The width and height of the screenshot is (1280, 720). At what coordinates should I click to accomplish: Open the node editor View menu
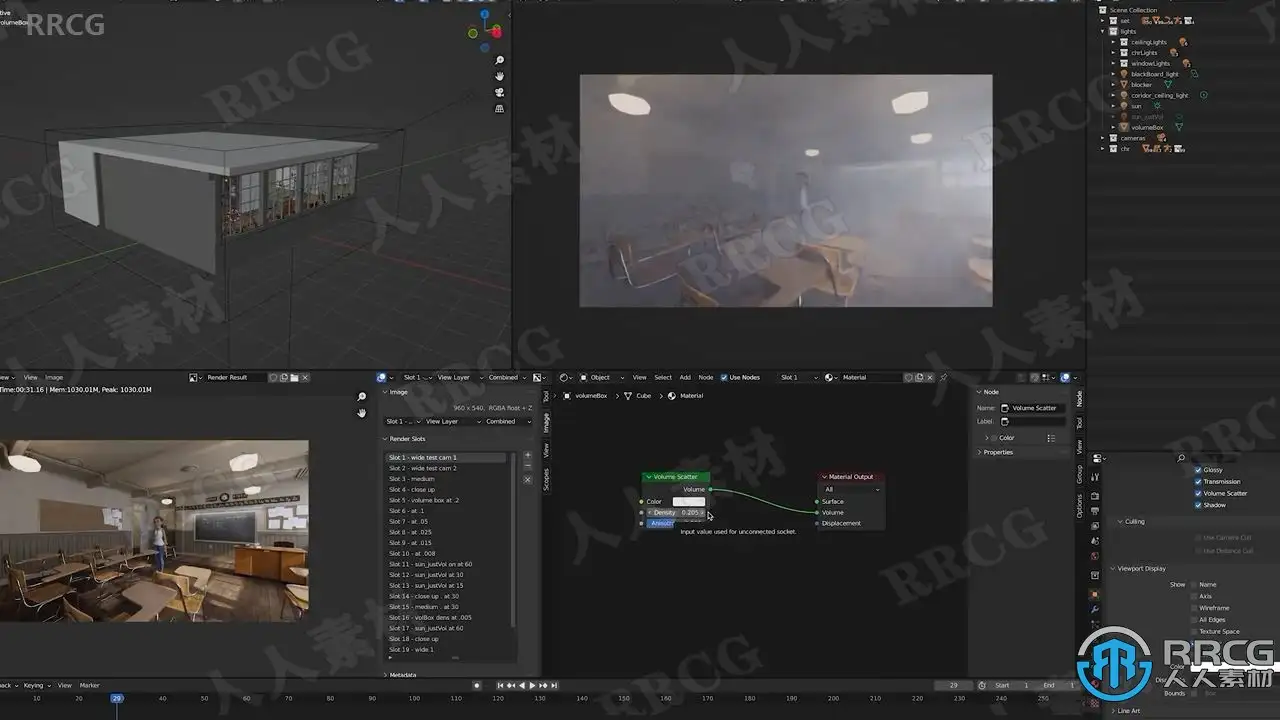click(639, 377)
